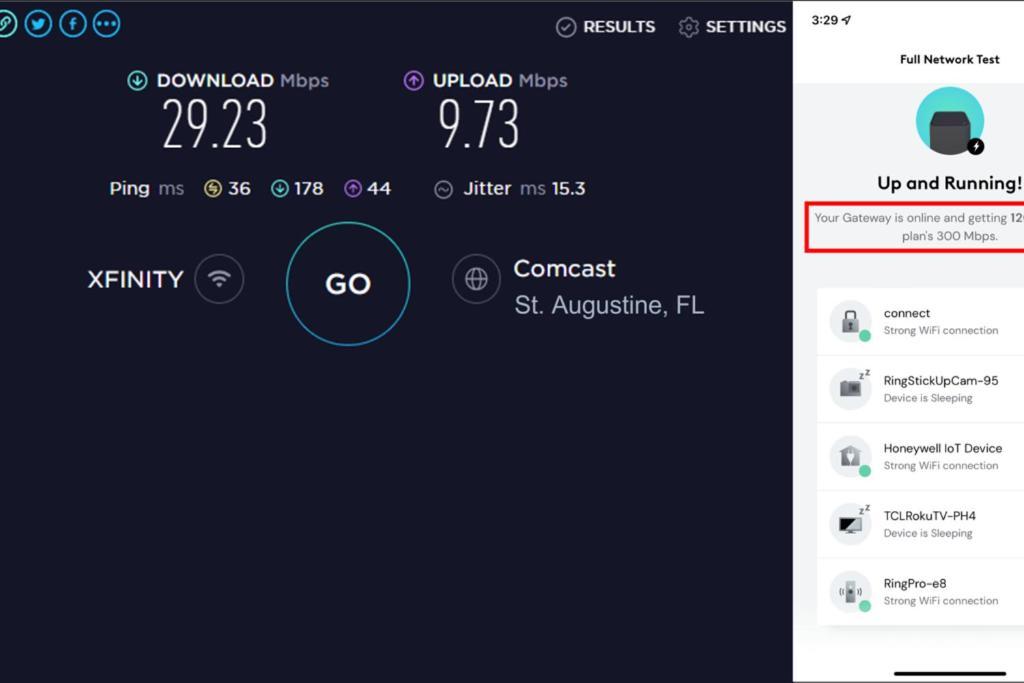Share result via Twitter icon
The width and height of the screenshot is (1024, 683).
tap(39, 24)
